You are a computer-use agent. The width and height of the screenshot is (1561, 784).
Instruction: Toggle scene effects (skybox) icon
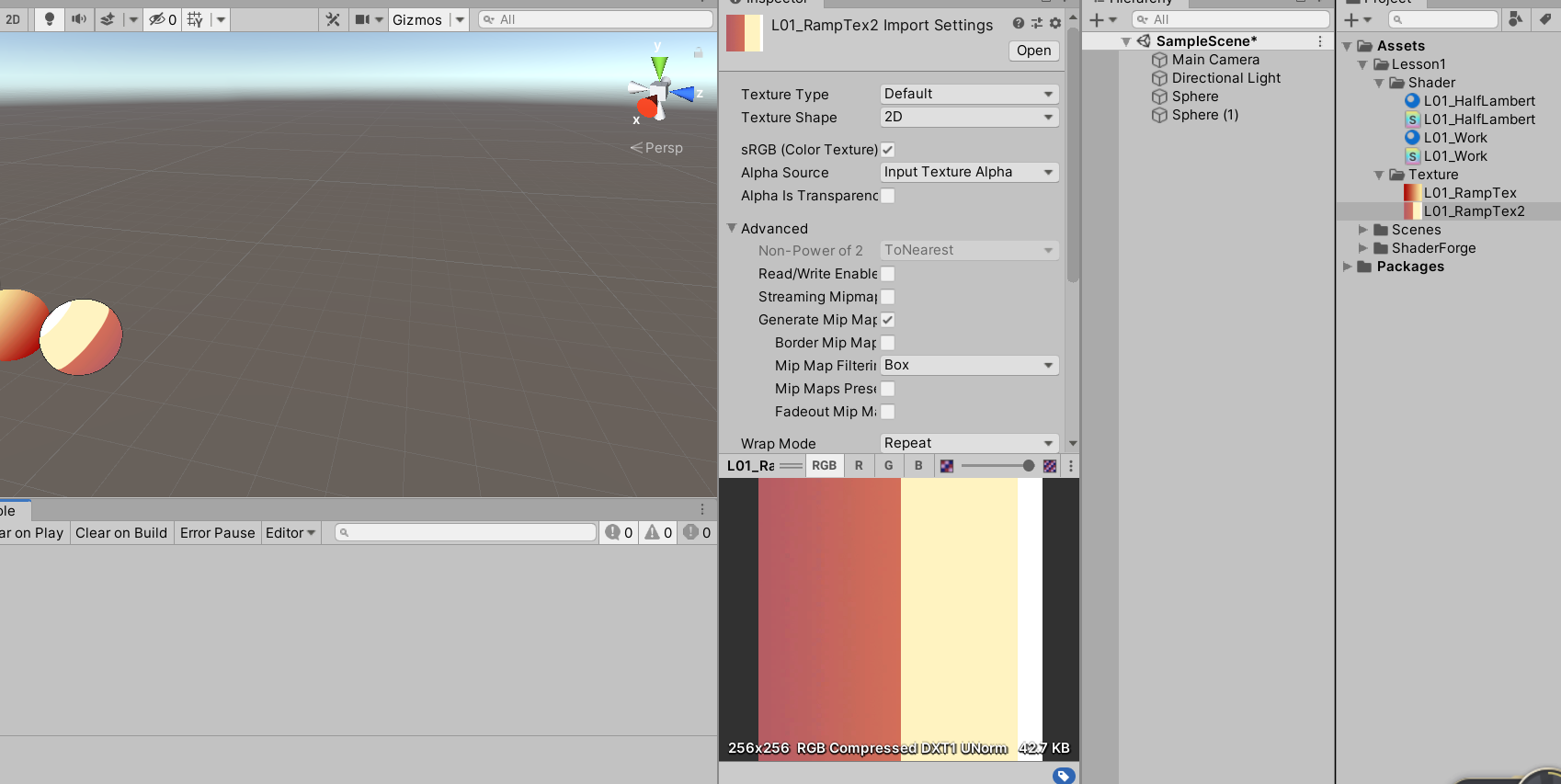point(108,19)
